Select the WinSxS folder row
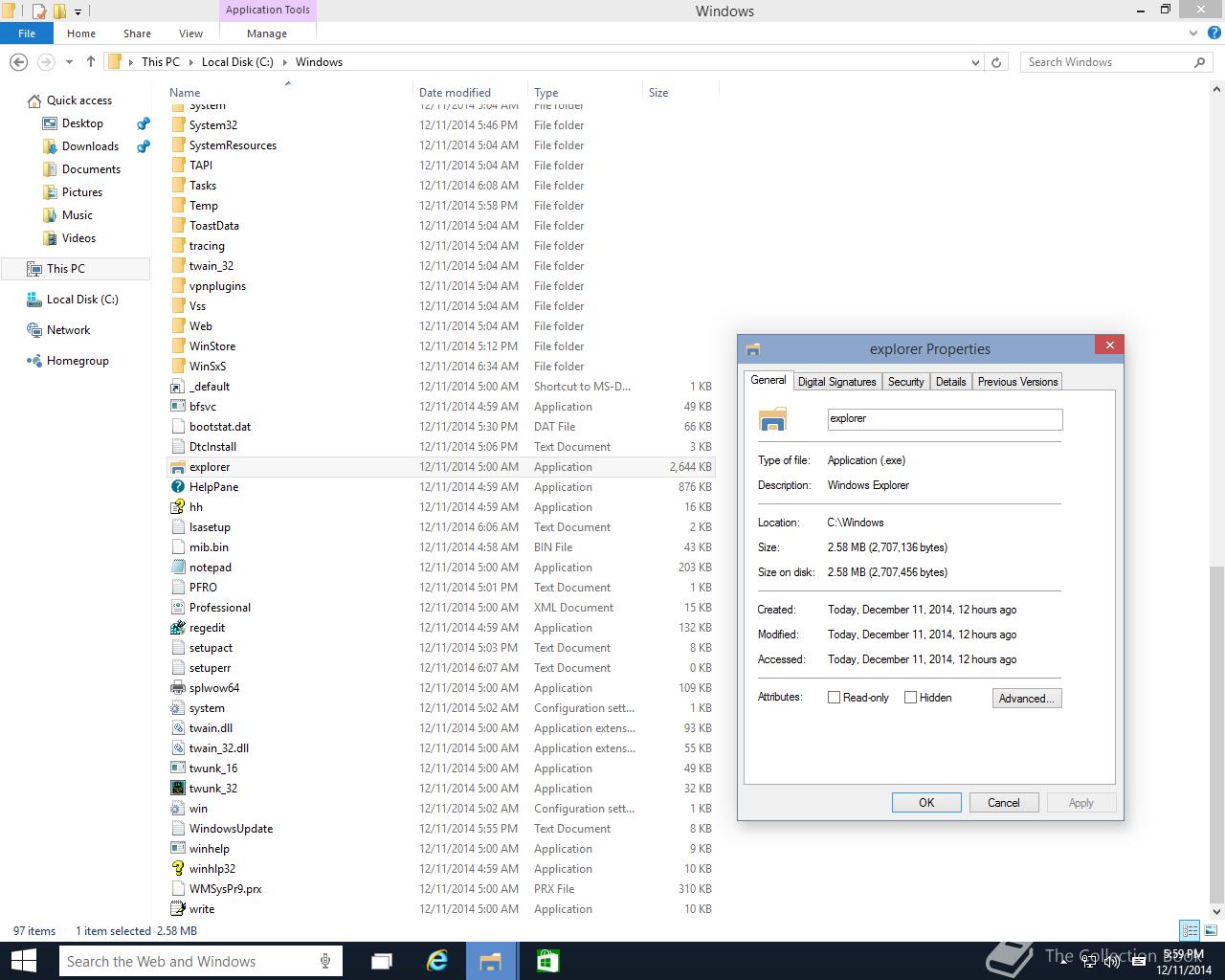This screenshot has height=980, width=1225. point(440,367)
